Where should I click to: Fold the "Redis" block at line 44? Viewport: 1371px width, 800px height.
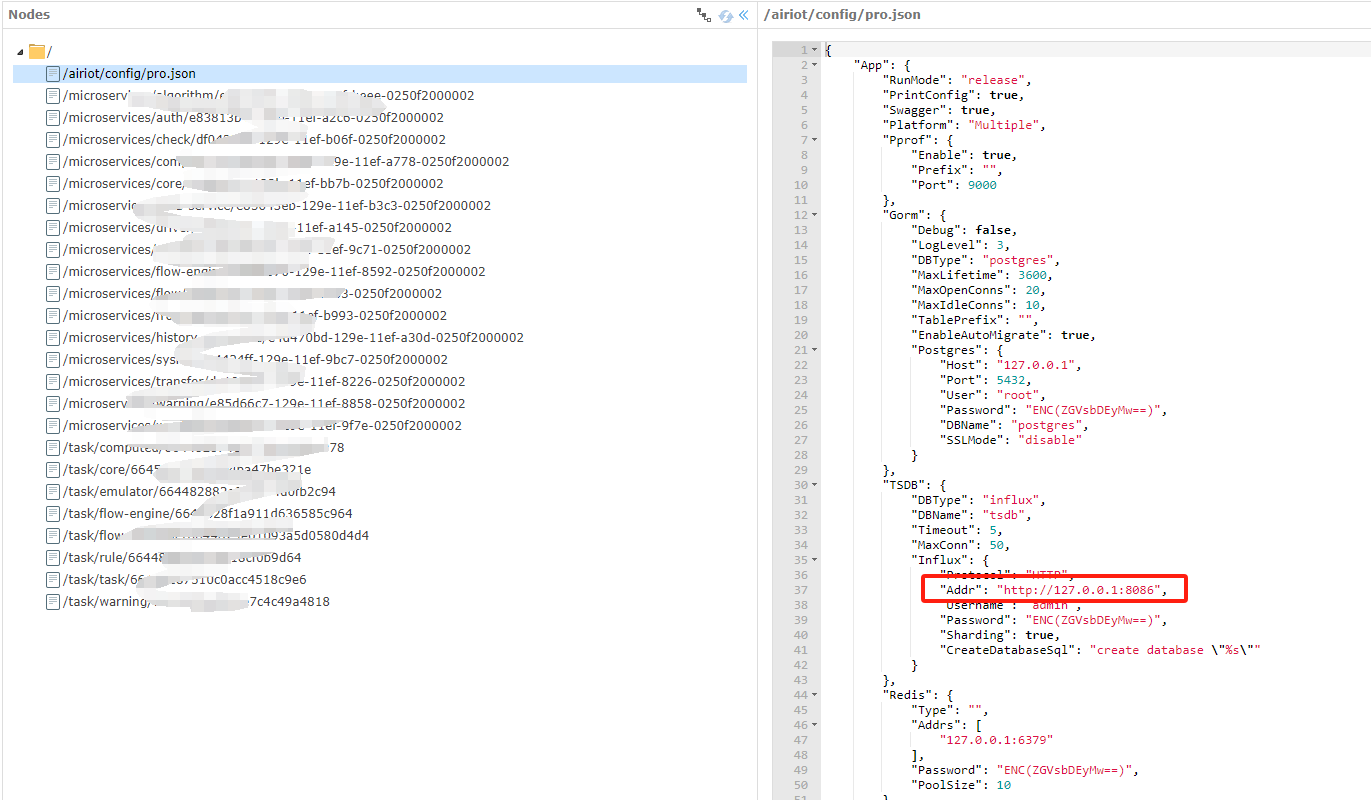815,695
